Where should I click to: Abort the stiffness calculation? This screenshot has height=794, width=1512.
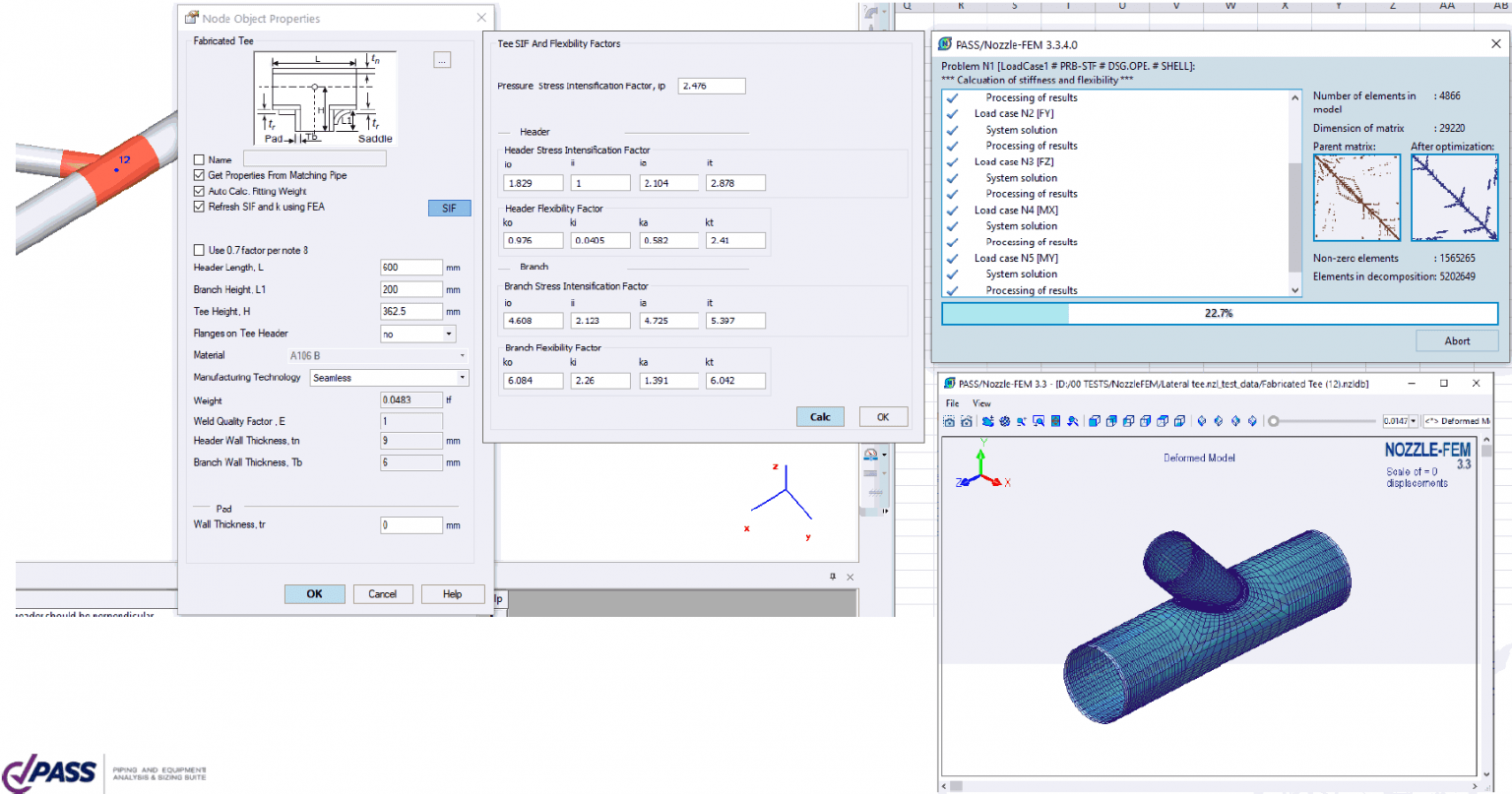point(1456,340)
